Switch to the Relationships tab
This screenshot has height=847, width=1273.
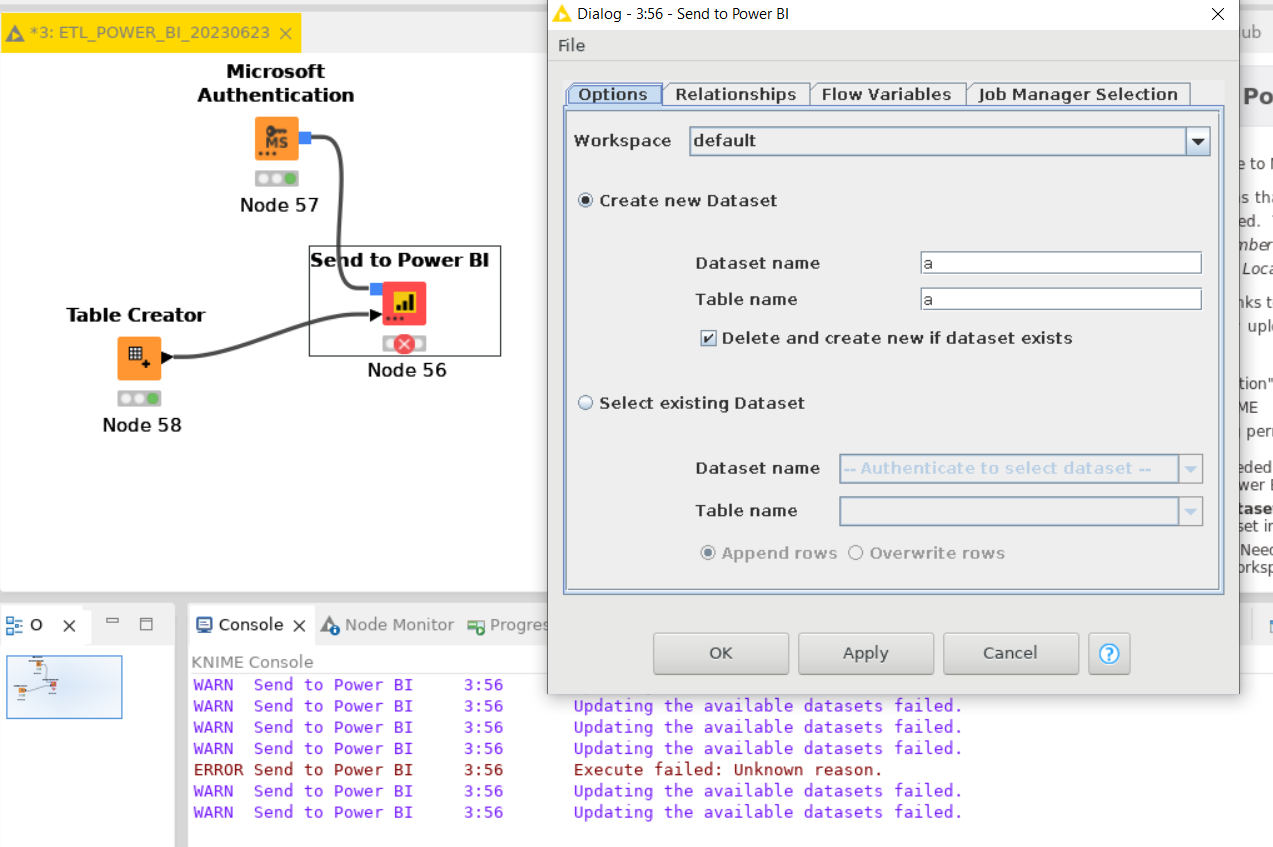(736, 94)
